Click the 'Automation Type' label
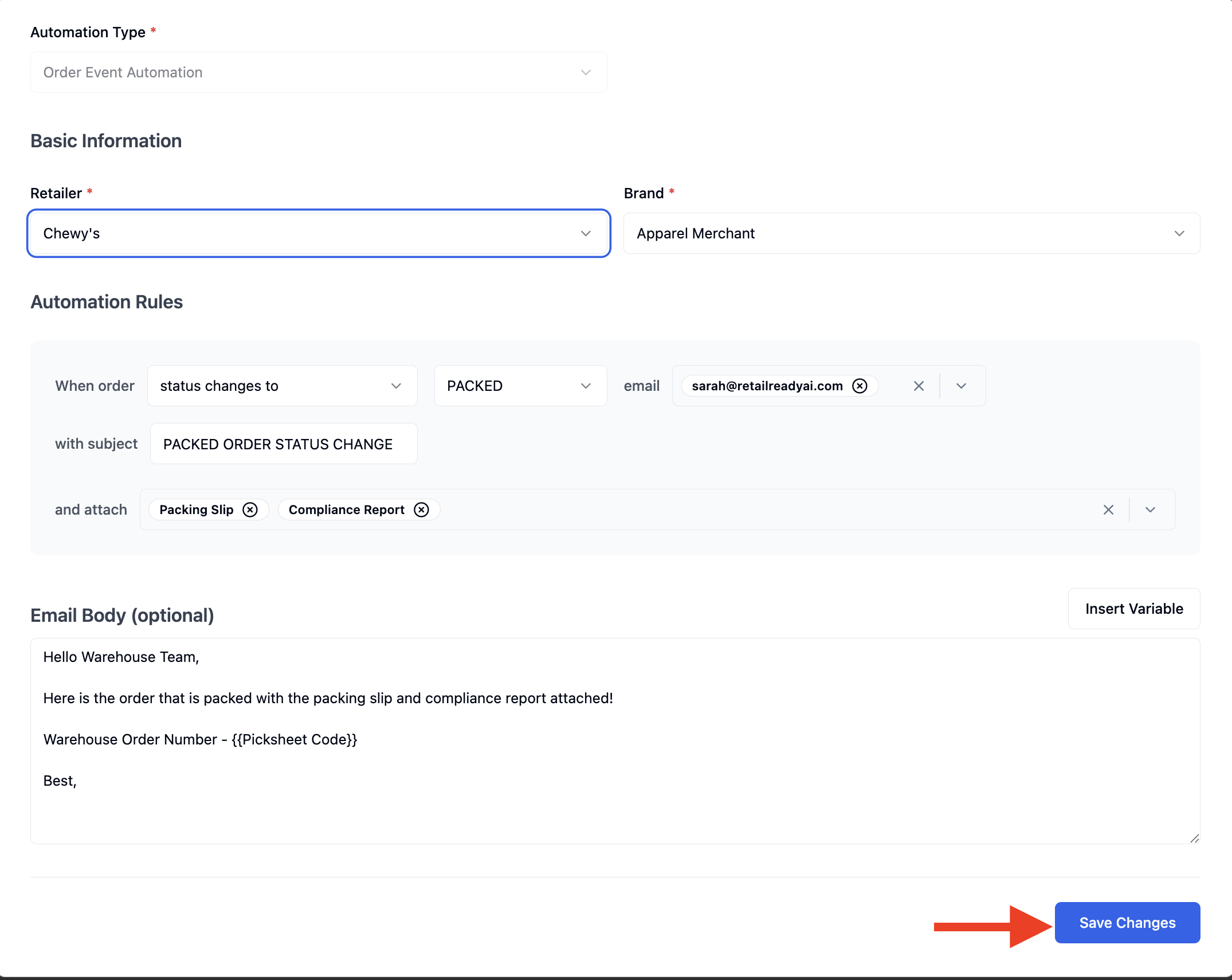Viewport: 1232px width, 980px height. (x=88, y=32)
